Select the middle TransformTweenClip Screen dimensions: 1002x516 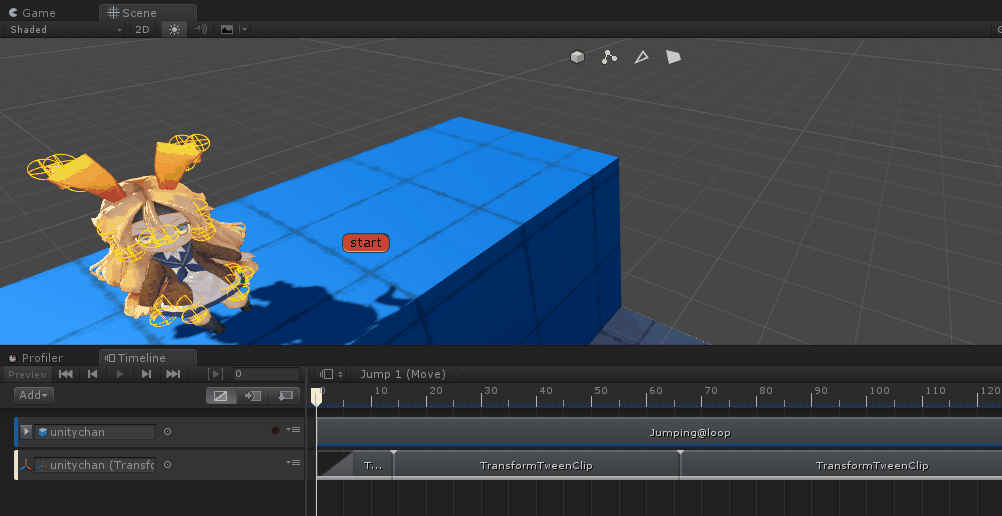536,465
